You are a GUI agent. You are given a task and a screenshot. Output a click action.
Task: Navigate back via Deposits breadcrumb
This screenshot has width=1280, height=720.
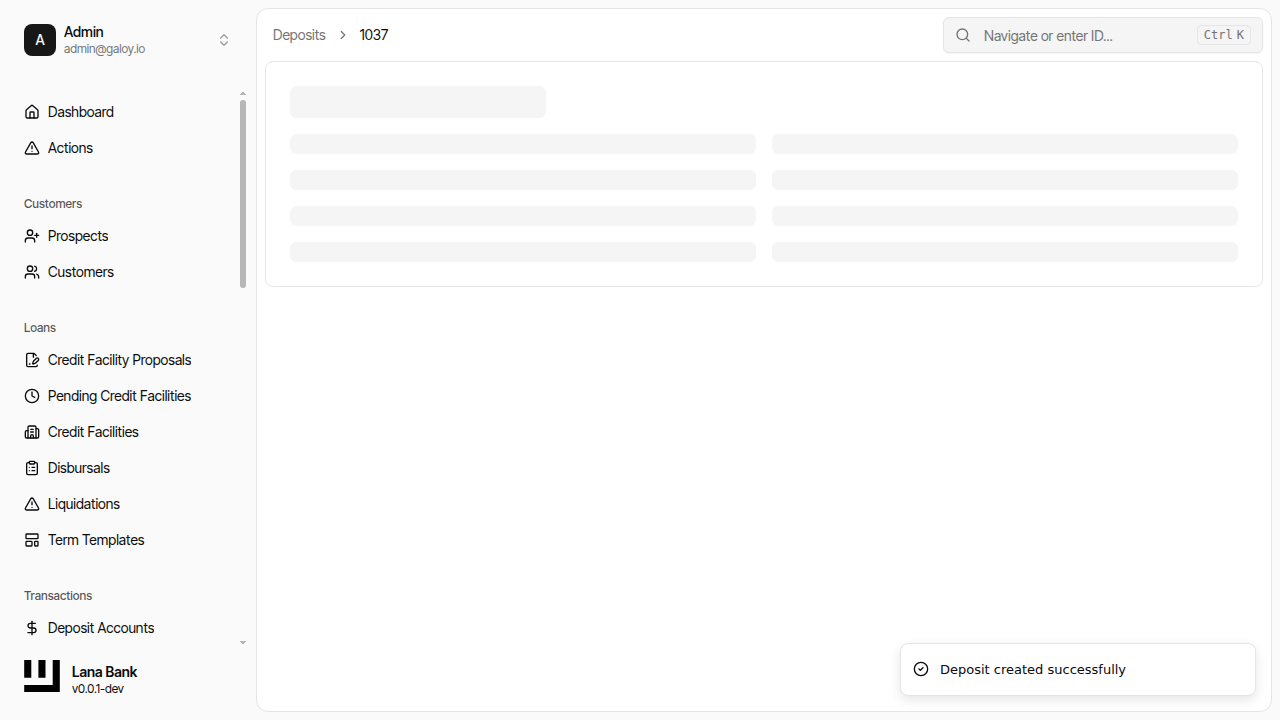[x=299, y=35]
